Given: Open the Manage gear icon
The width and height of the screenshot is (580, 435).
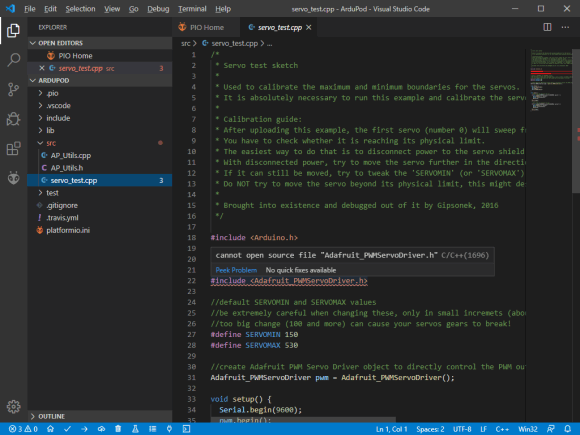Looking at the screenshot, I should (13, 407).
